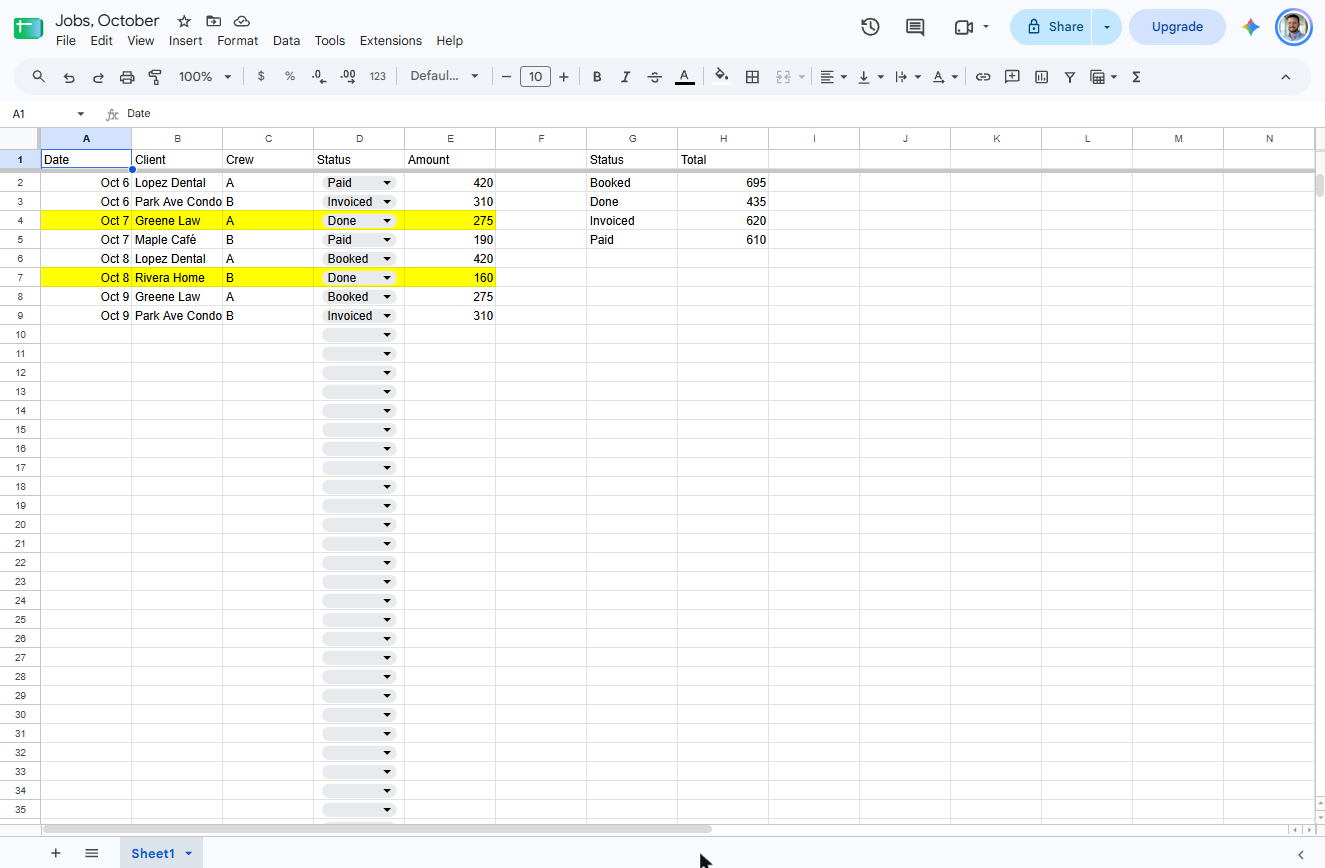Screen dimensions: 1325x868
Task: Apply italic formatting
Action: 626,77
